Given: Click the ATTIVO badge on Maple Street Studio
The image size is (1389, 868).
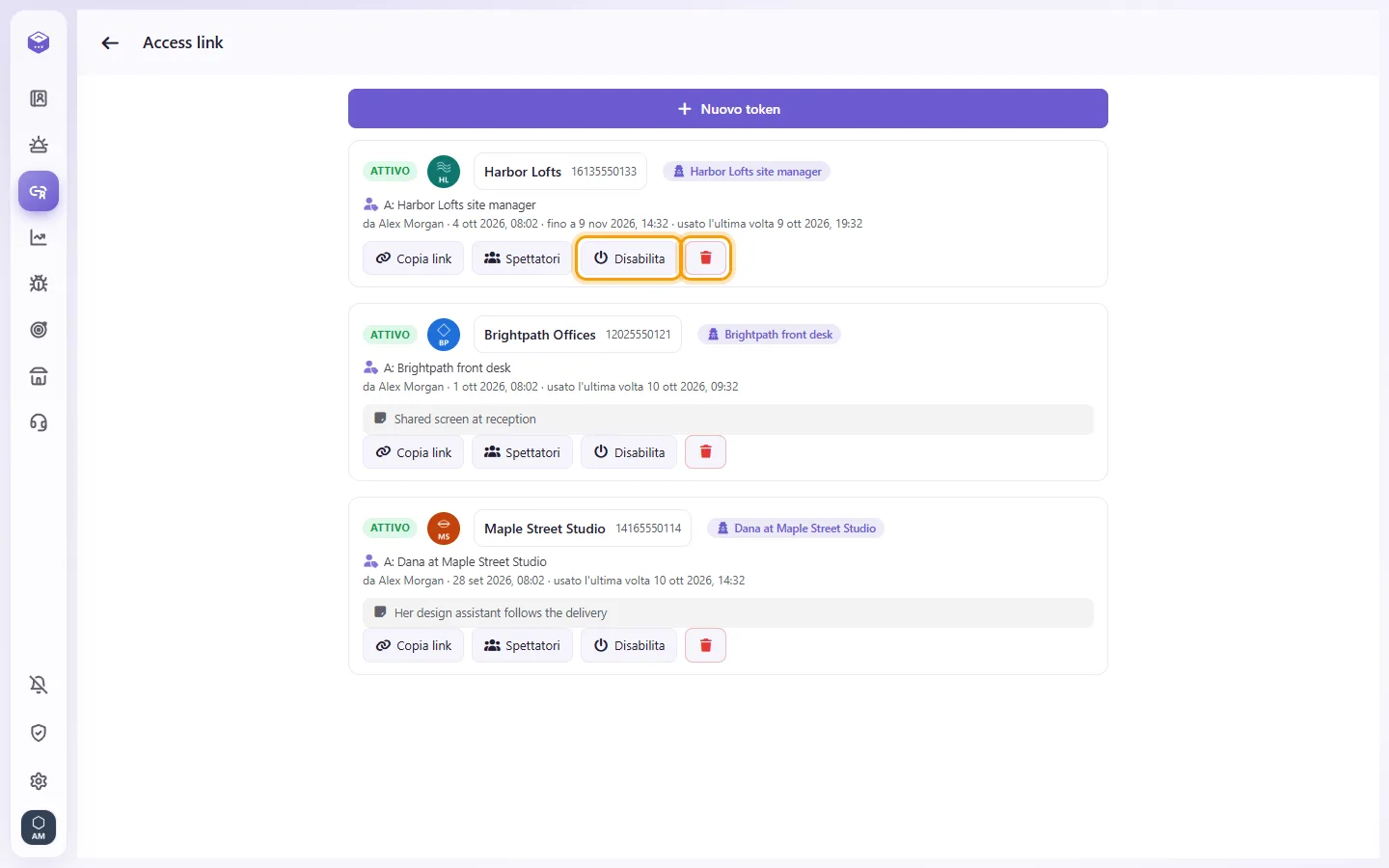Looking at the screenshot, I should tap(390, 529).
